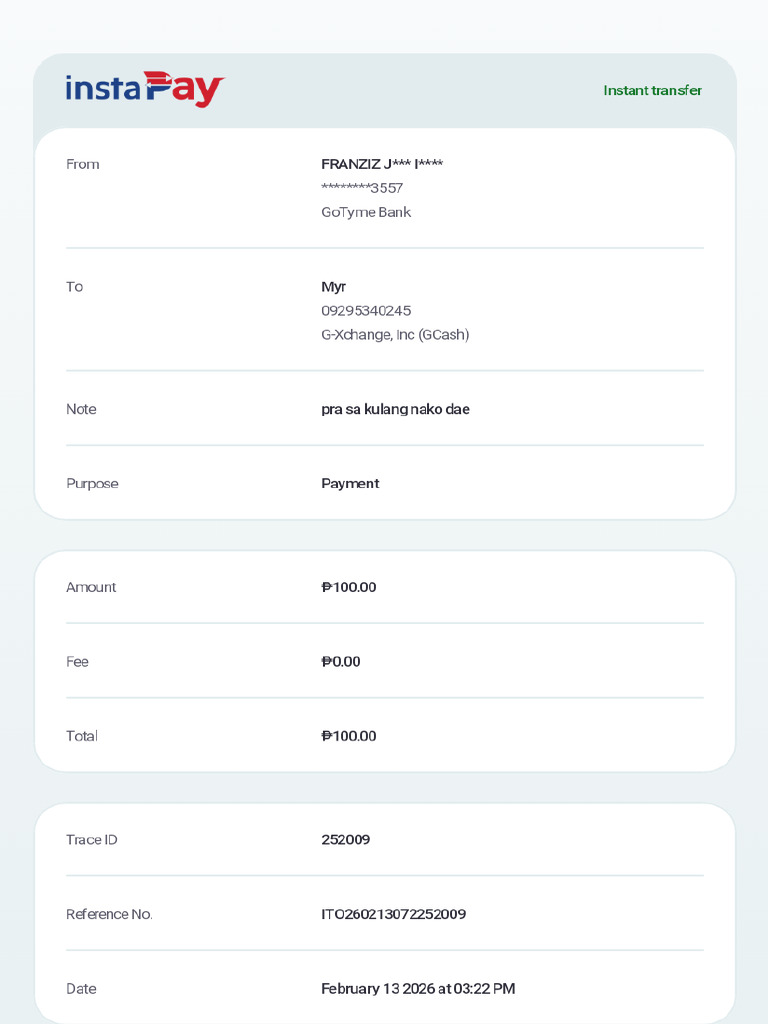768x1024 pixels.
Task: Click the Trace ID label
Action: 91,840
